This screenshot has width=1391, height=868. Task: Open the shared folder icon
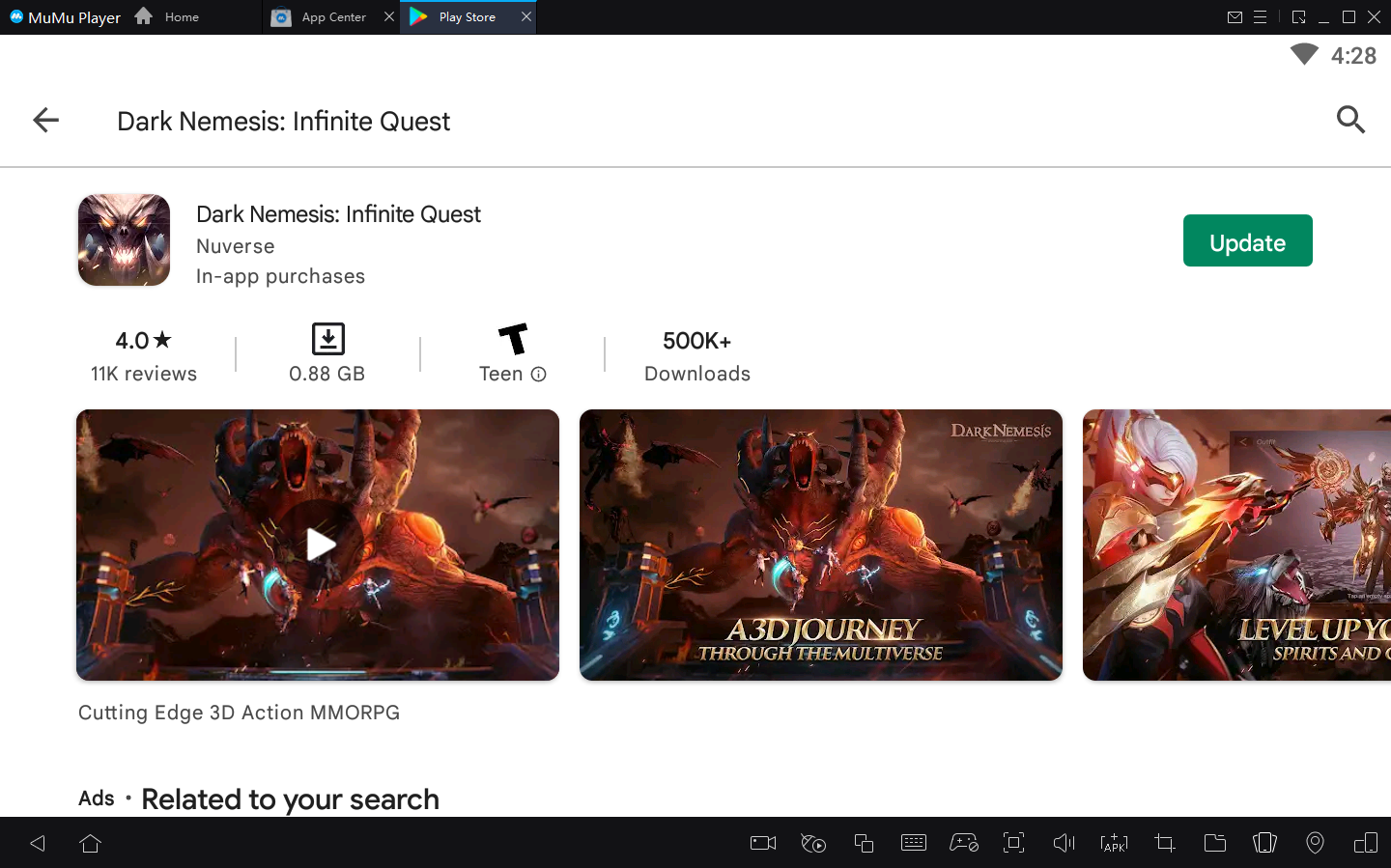(1214, 843)
